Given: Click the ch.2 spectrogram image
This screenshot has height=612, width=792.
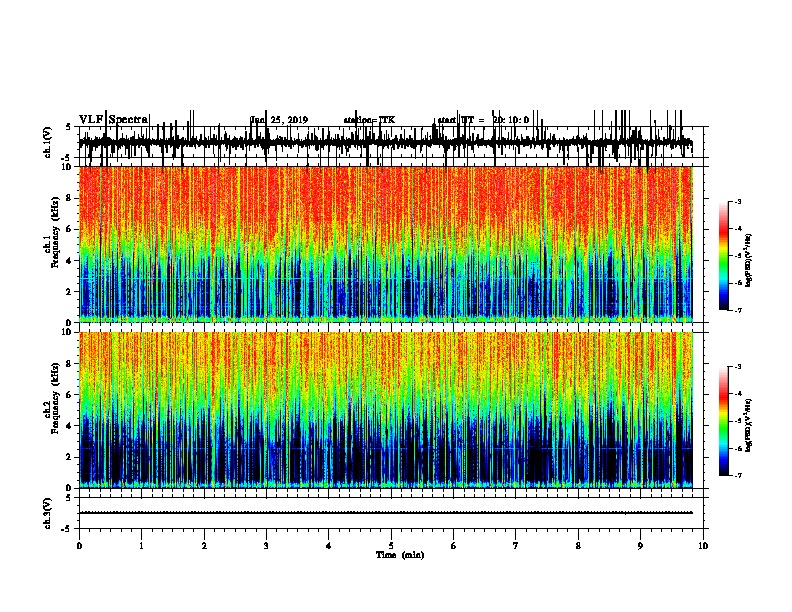Looking at the screenshot, I should tap(386, 410).
